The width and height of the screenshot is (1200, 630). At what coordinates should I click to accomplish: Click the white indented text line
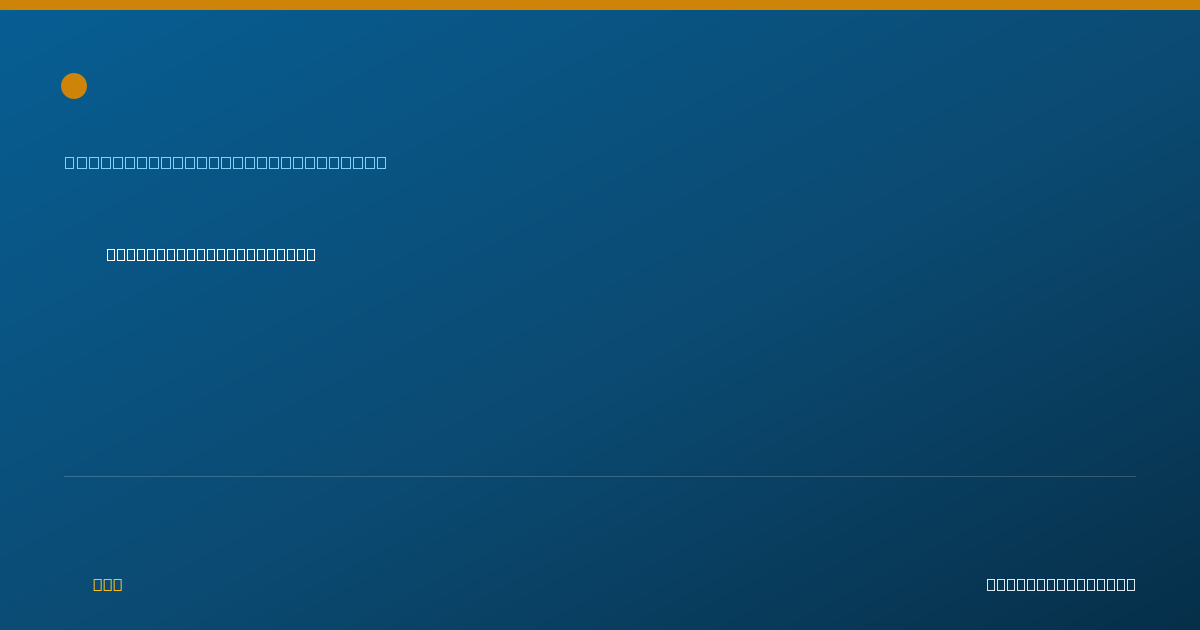point(211,254)
